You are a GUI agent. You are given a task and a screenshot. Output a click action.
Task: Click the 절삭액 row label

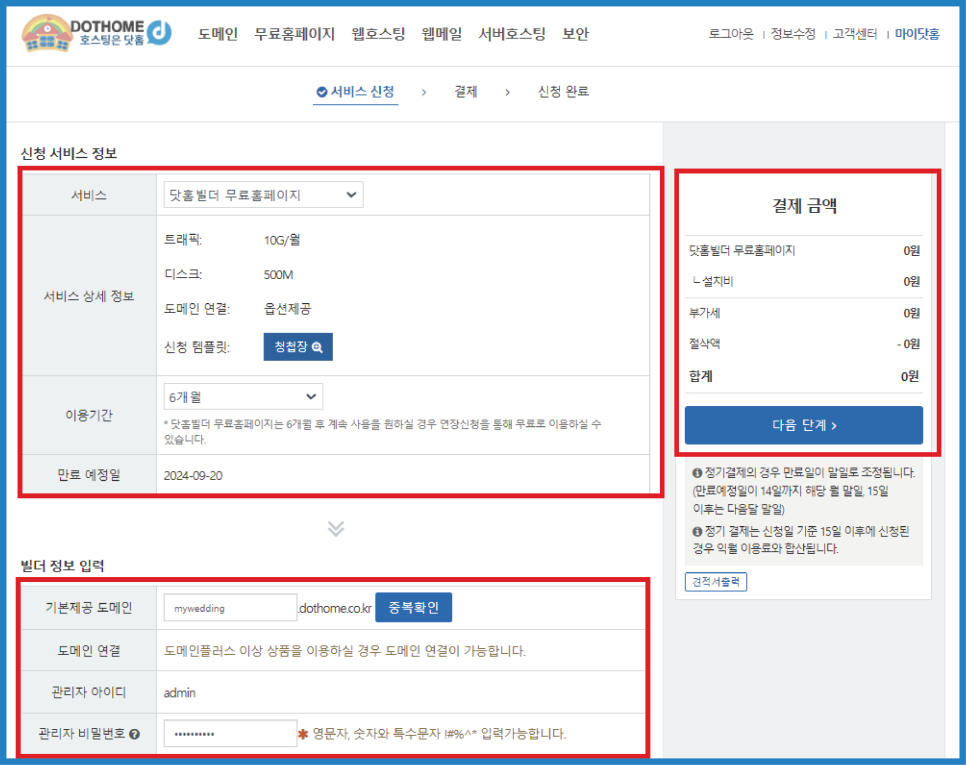coord(704,344)
